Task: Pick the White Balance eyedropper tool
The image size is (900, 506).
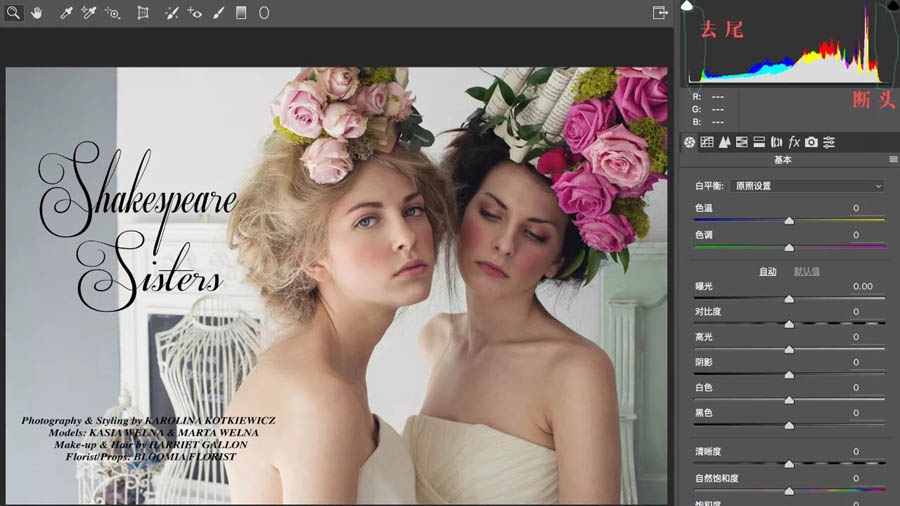Action: pyautogui.click(x=66, y=13)
